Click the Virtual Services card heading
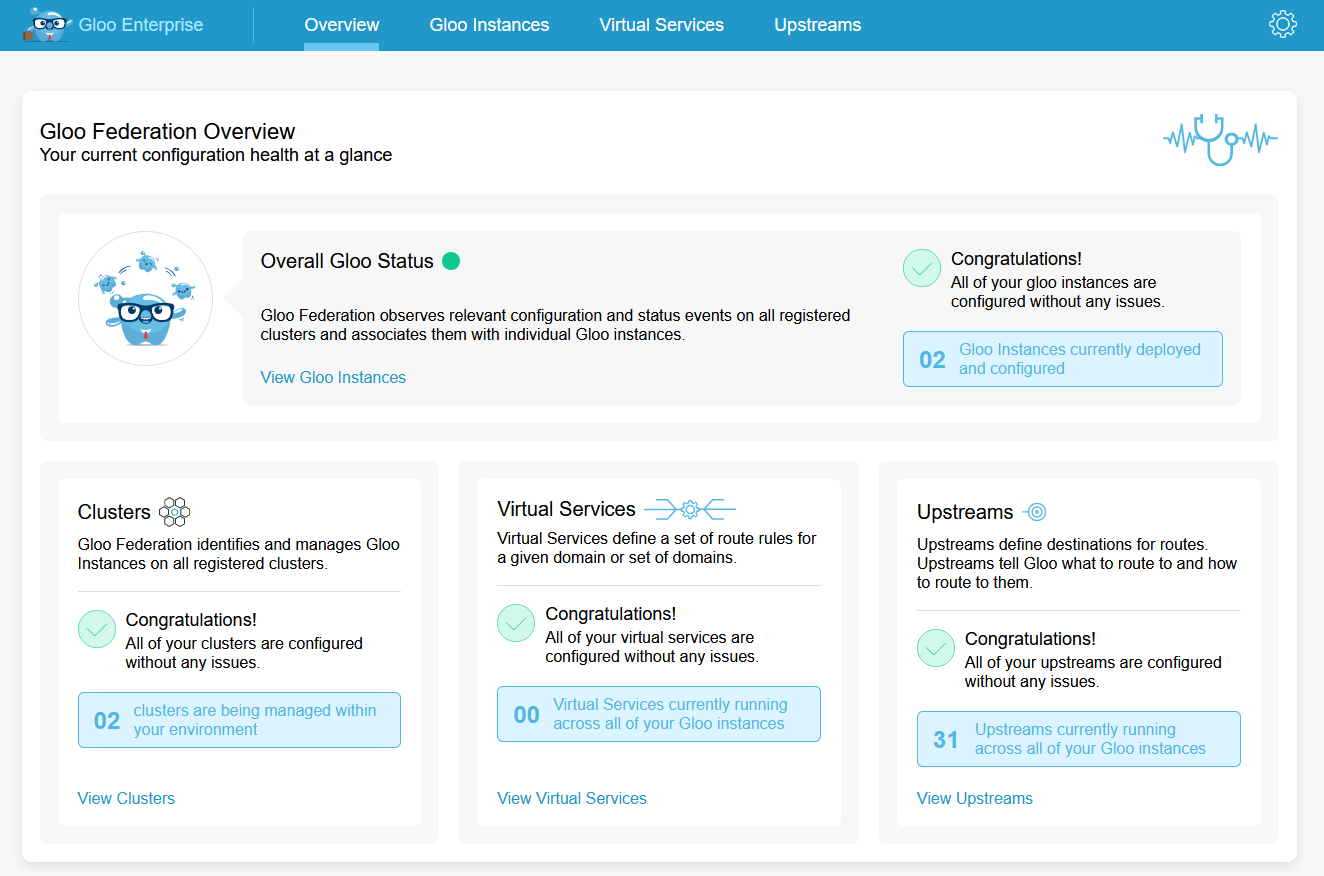The image size is (1324, 876). coord(566,509)
